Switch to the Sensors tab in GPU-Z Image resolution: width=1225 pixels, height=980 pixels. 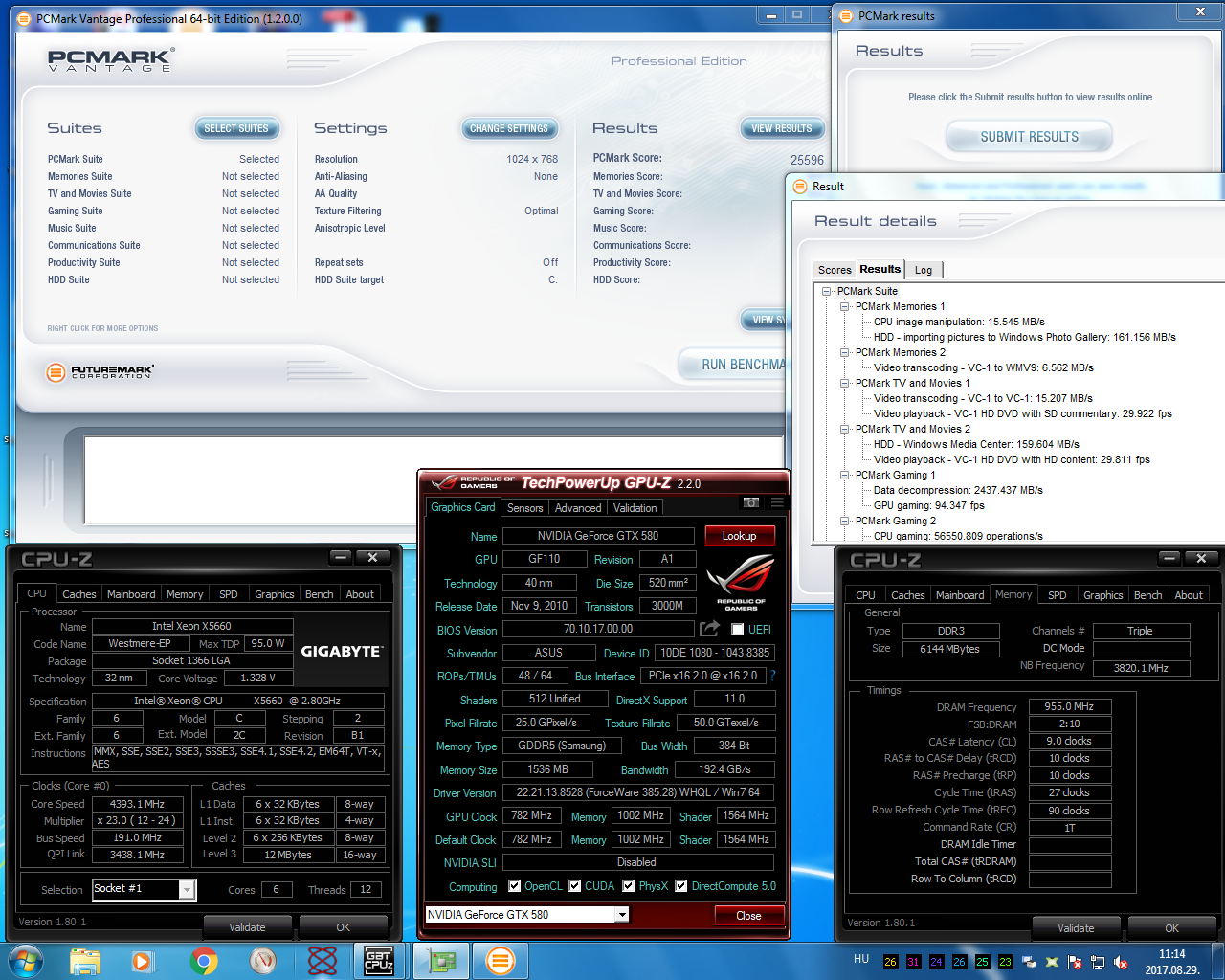click(524, 508)
